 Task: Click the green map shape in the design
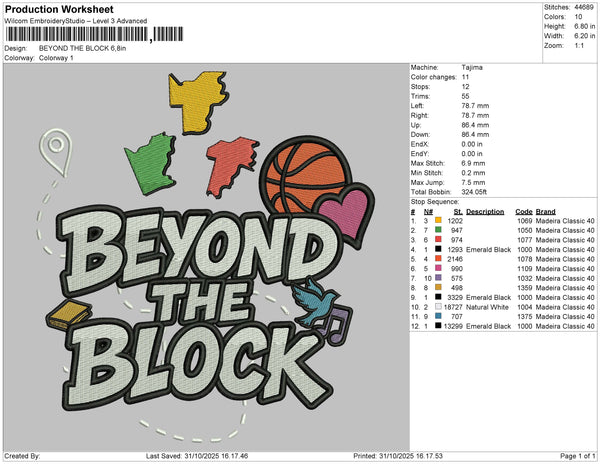pyautogui.click(x=151, y=164)
